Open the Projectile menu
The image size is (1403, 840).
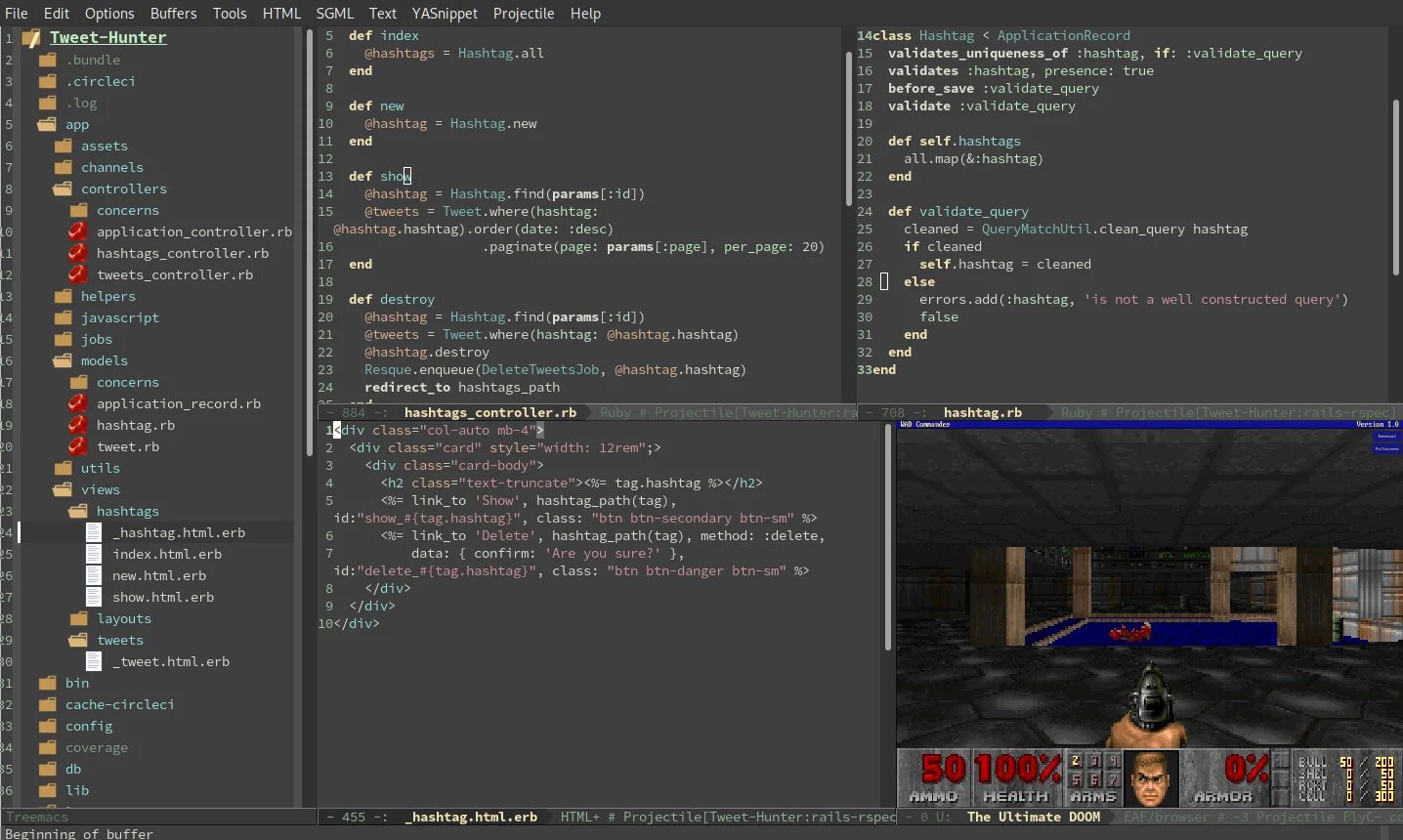(x=524, y=13)
